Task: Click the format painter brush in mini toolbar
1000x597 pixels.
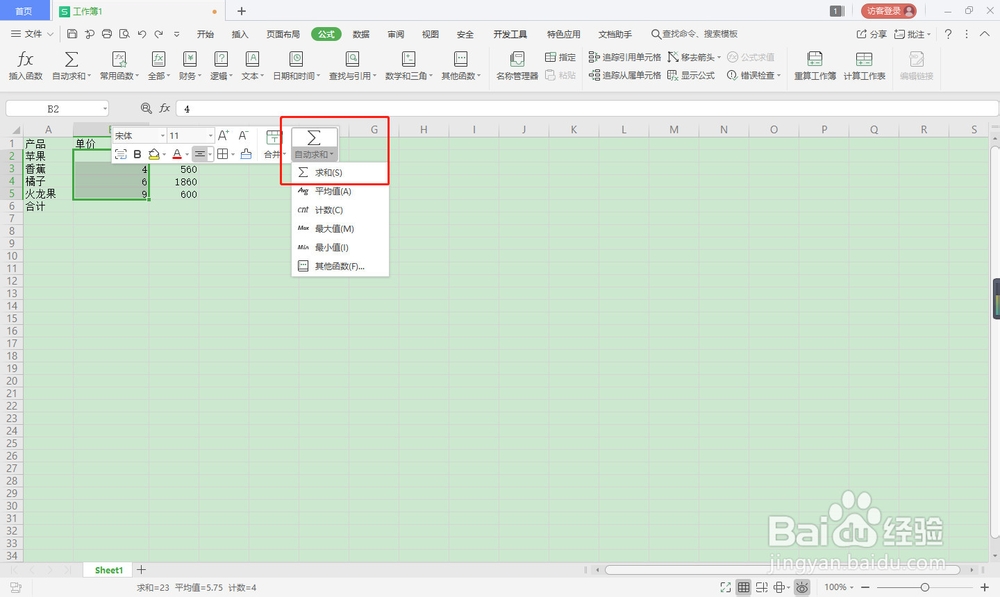Action: click(x=246, y=154)
